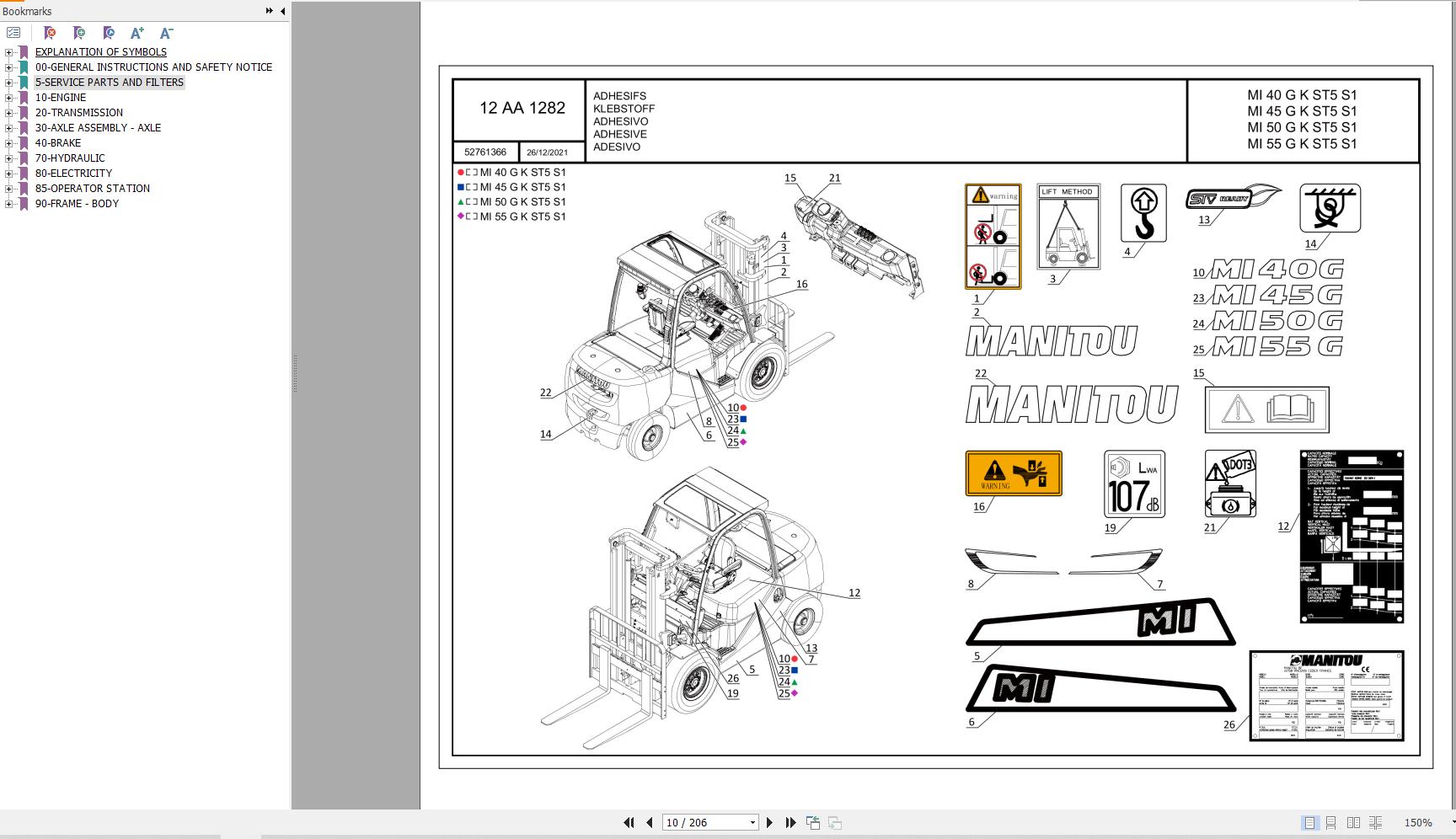The width and height of the screenshot is (1456, 839).
Task: Go to last page using skip-forward icon
Action: click(790, 822)
